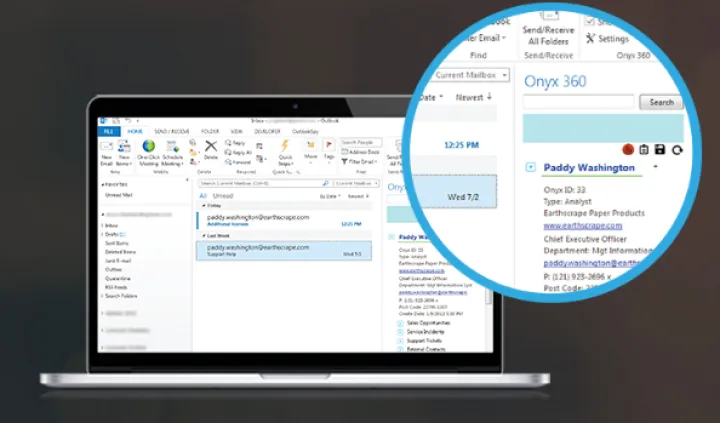Open One-Click Meeting
The width and height of the screenshot is (720, 423).
pos(149,148)
